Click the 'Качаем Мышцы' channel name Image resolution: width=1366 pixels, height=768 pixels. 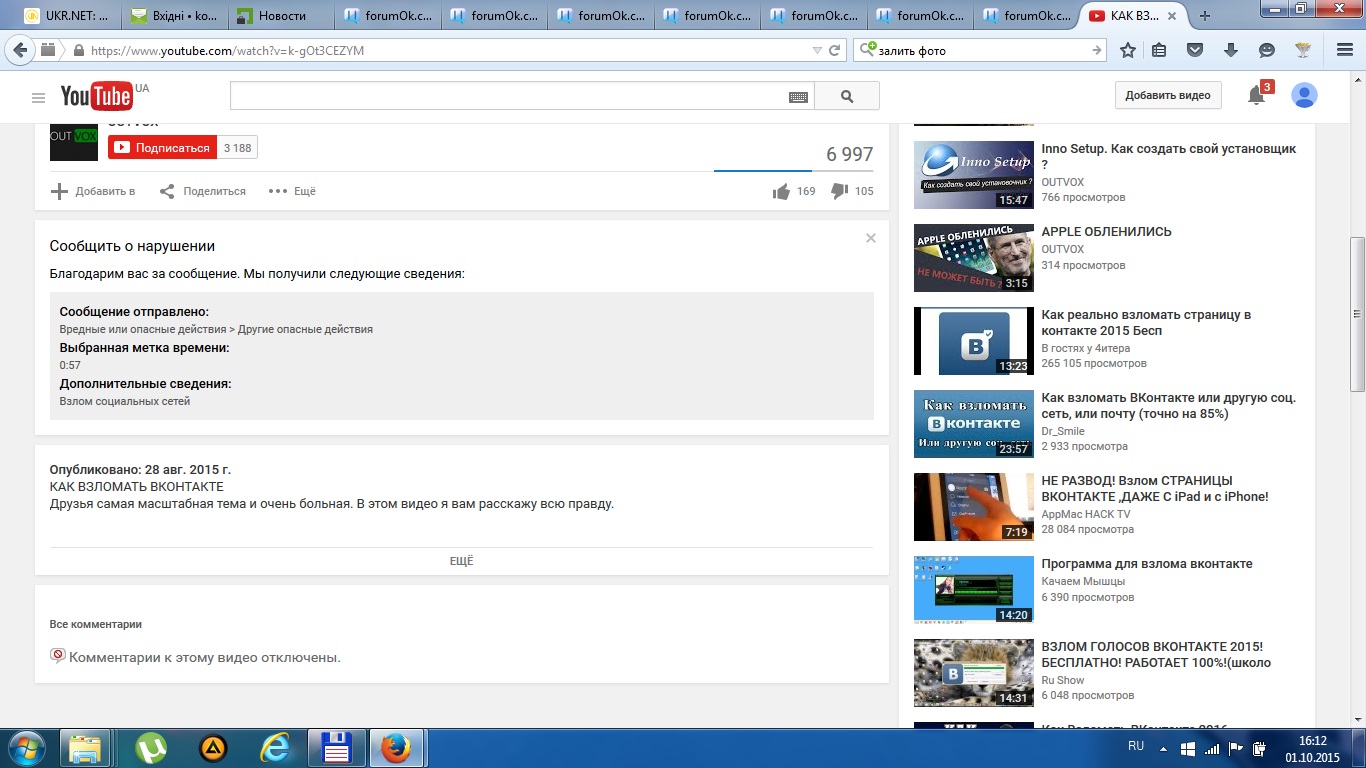(1083, 581)
